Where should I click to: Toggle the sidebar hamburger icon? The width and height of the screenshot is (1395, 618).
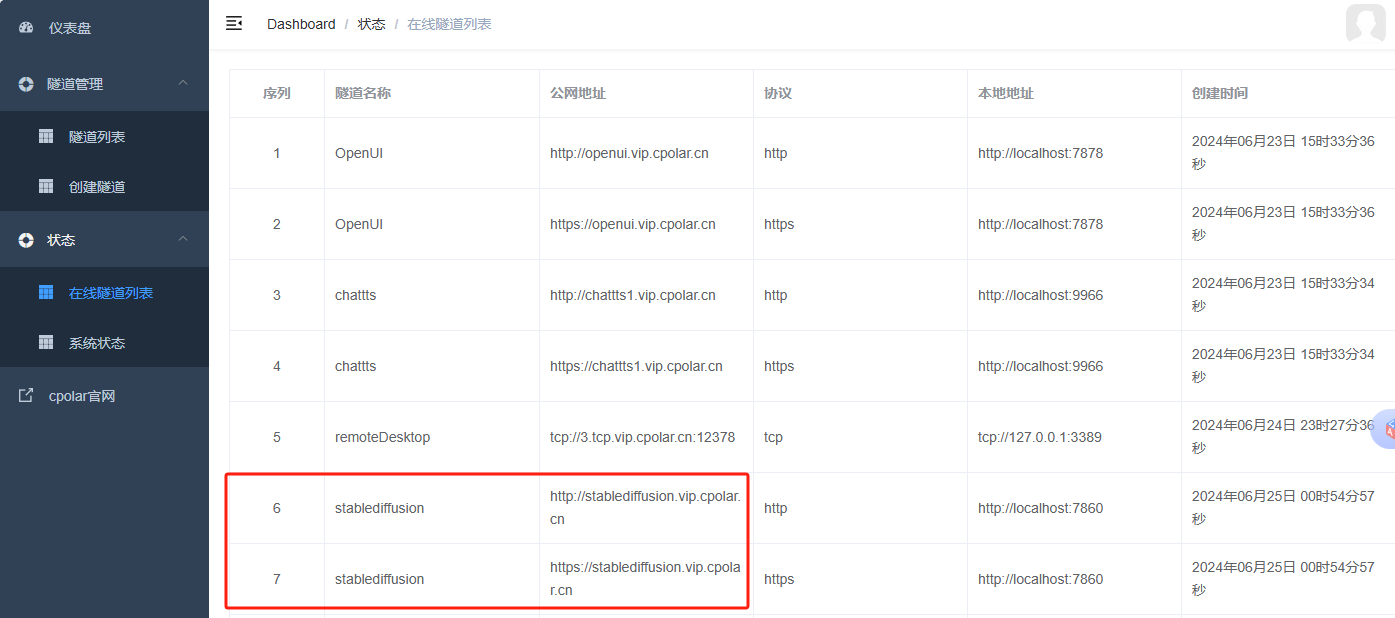pyautogui.click(x=234, y=23)
